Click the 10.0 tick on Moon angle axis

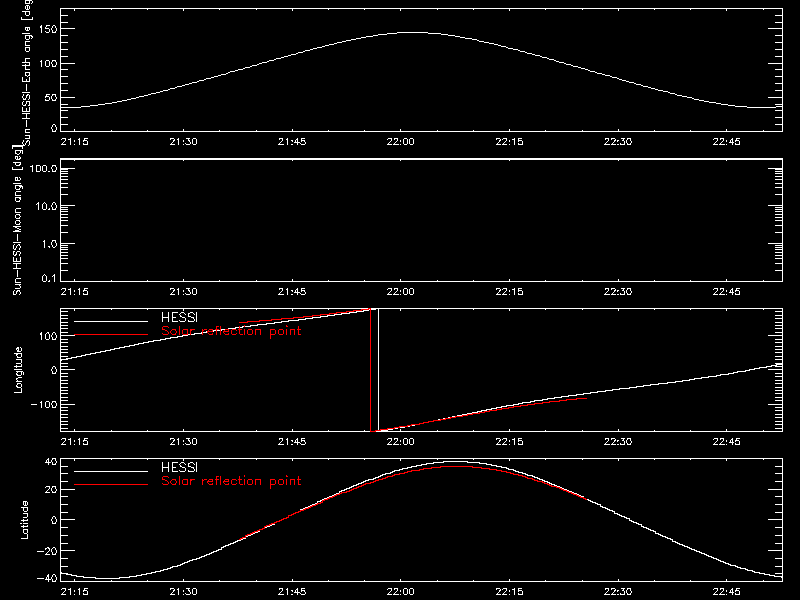[46, 207]
